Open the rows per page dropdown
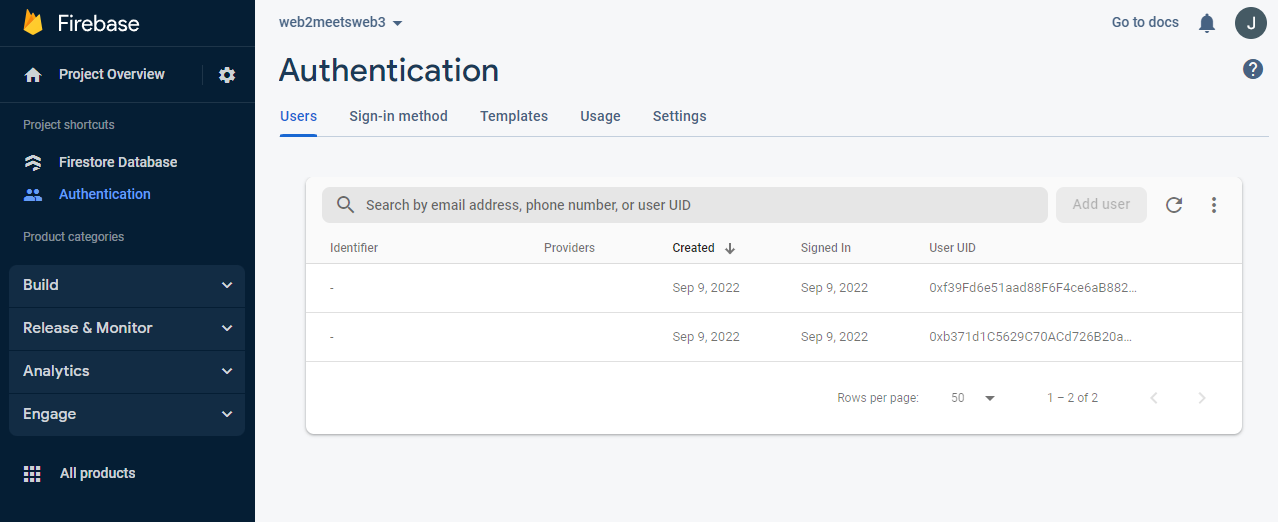 pos(973,398)
